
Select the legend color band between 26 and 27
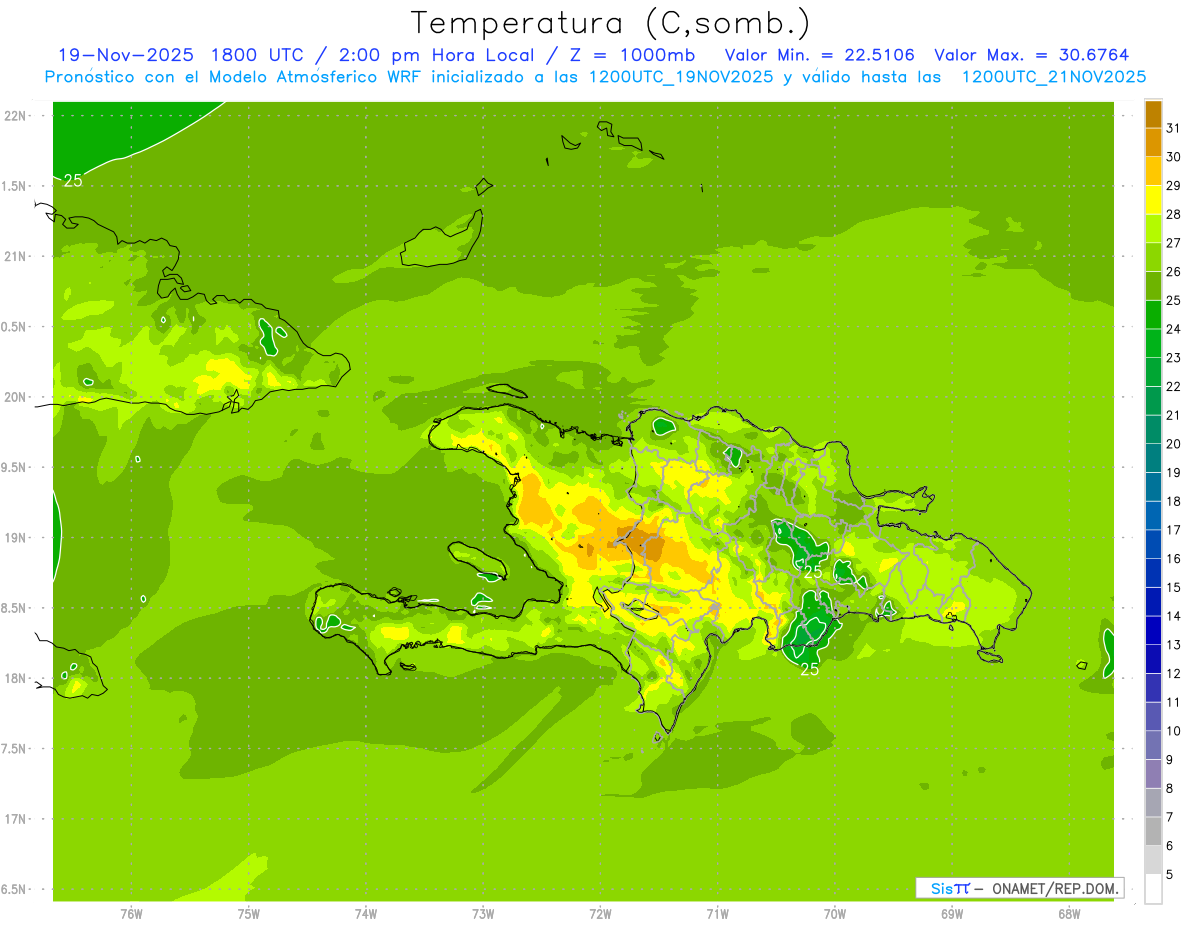tap(1153, 257)
